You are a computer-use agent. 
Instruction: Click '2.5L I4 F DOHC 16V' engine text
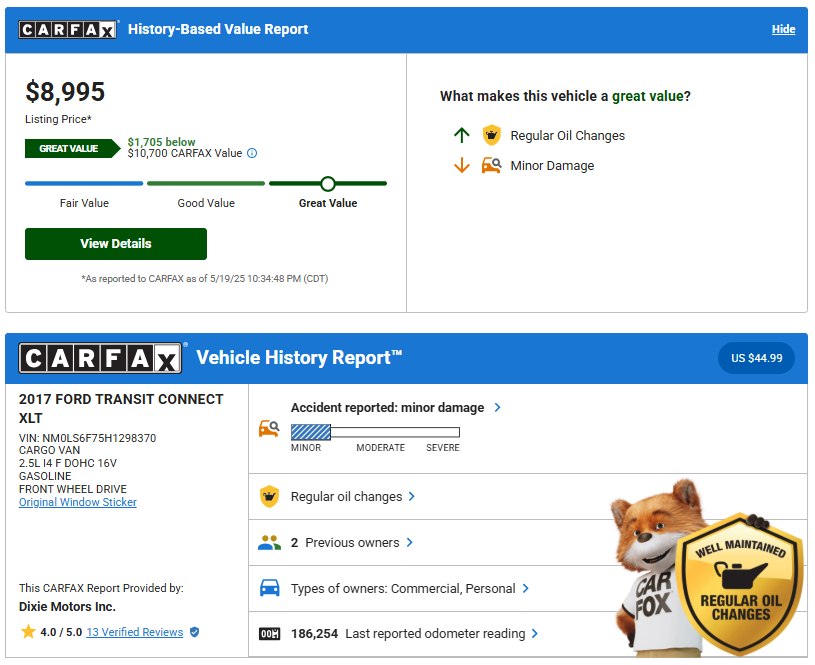(x=68, y=463)
